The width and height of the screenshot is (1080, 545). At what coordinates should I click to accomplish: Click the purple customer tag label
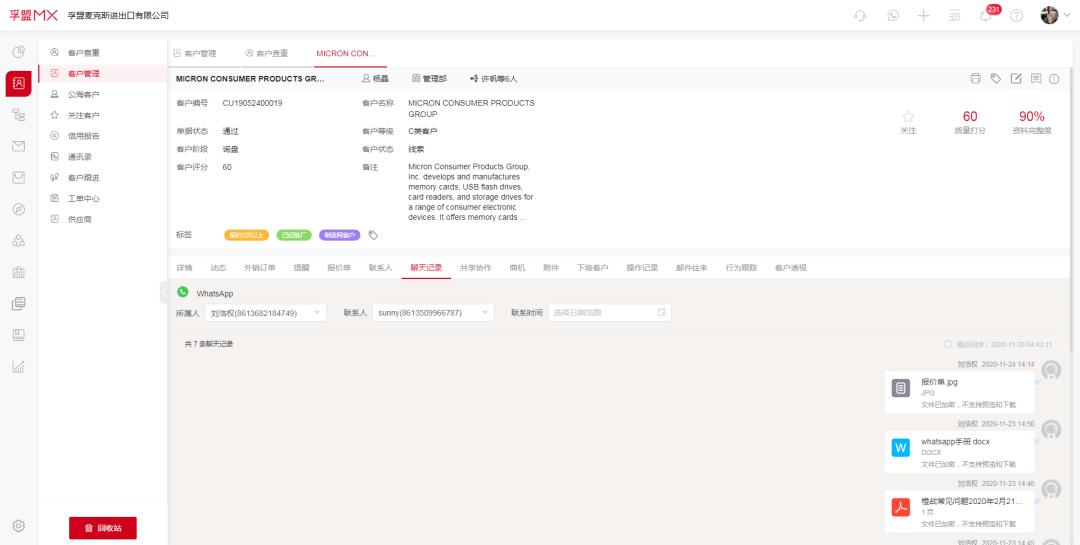pyautogui.click(x=340, y=235)
